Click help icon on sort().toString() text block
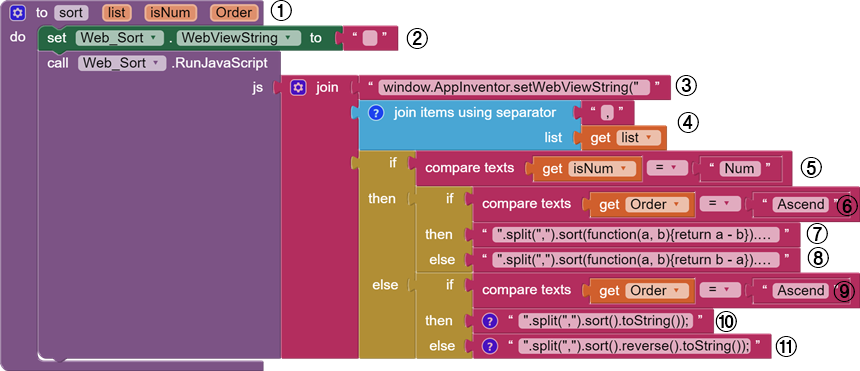 pos(491,321)
